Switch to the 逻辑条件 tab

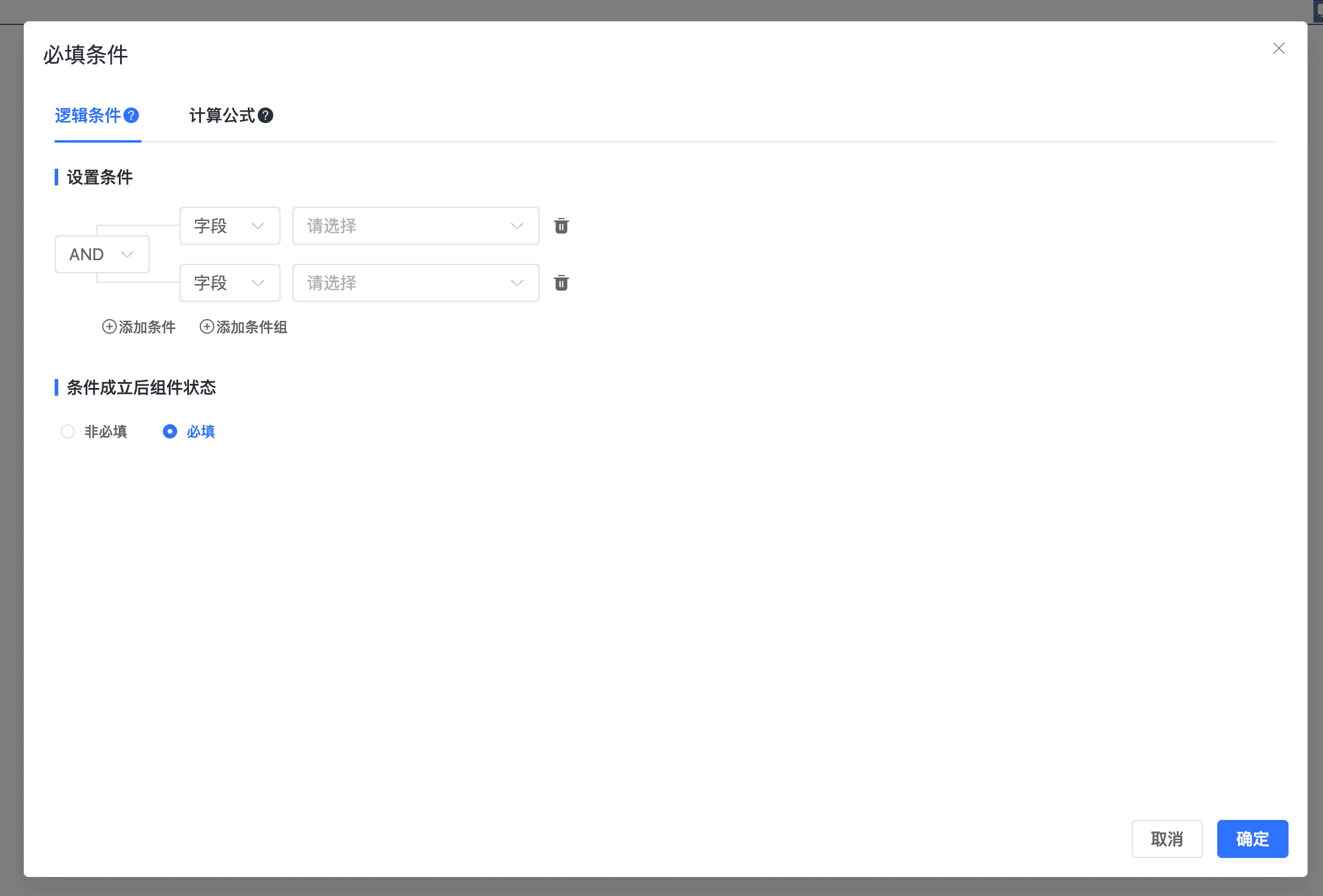pyautogui.click(x=88, y=115)
